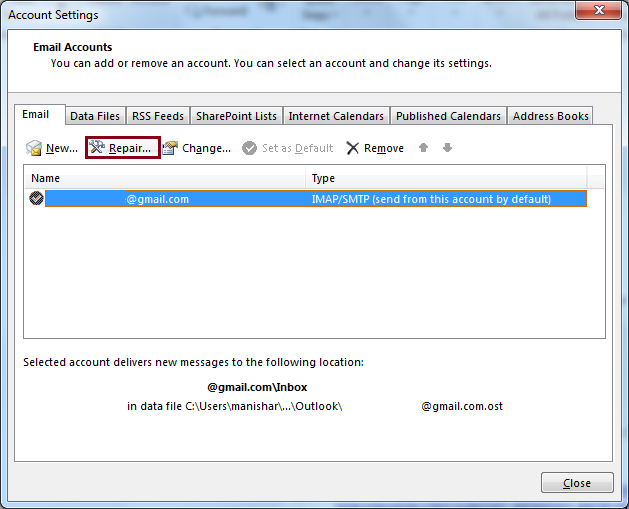Click the Remove label

coord(383,148)
